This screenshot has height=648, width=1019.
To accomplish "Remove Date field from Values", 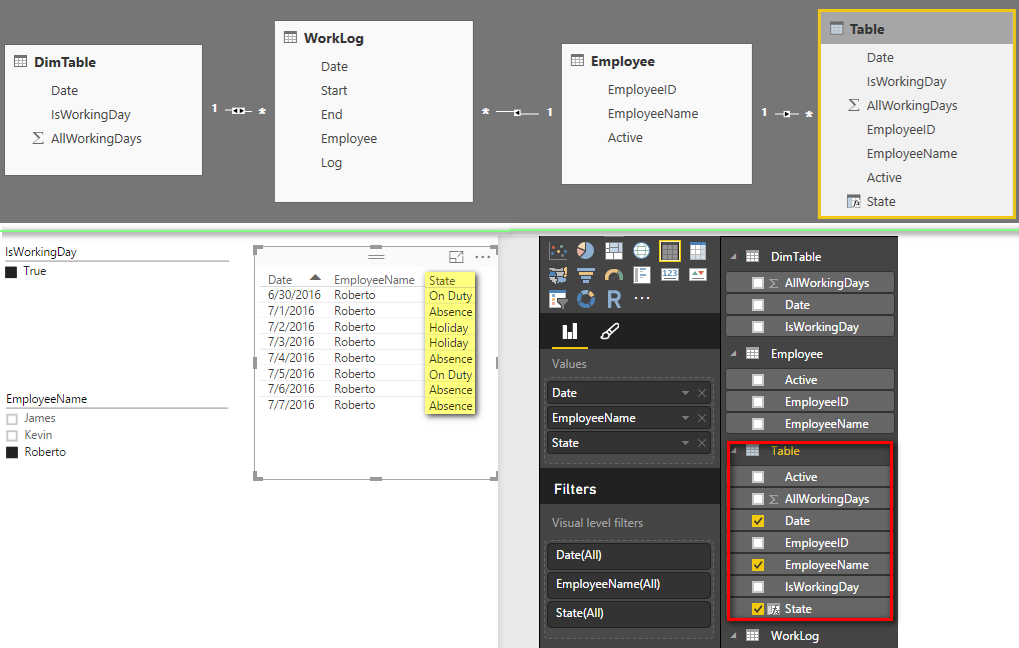I will coord(702,393).
